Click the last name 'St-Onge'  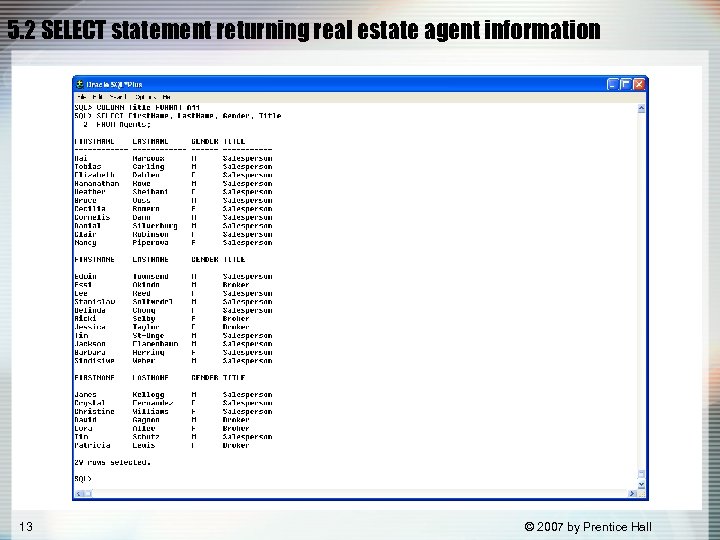[x=148, y=336]
